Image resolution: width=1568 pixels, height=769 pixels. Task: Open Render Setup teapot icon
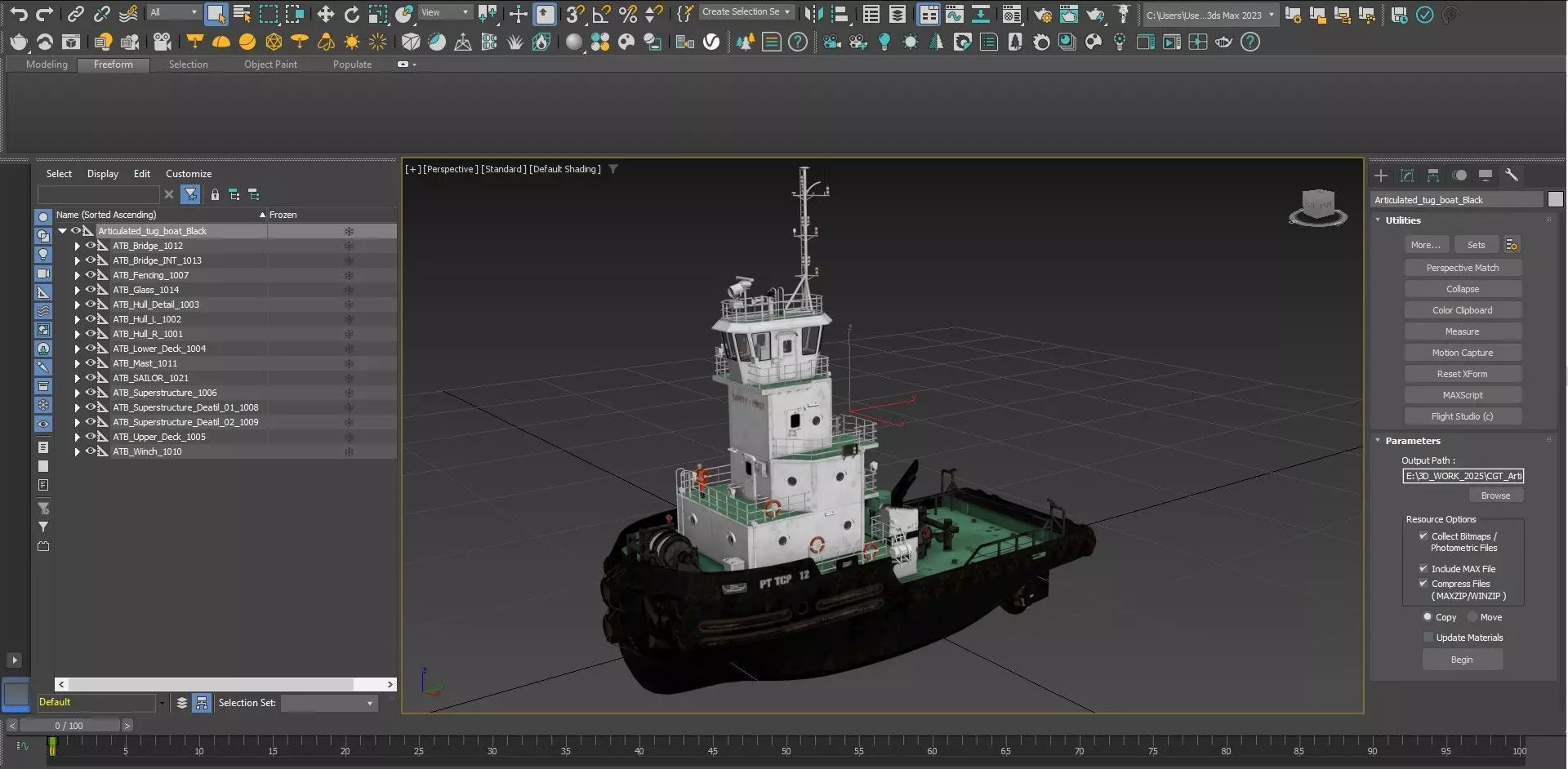coord(1043,14)
